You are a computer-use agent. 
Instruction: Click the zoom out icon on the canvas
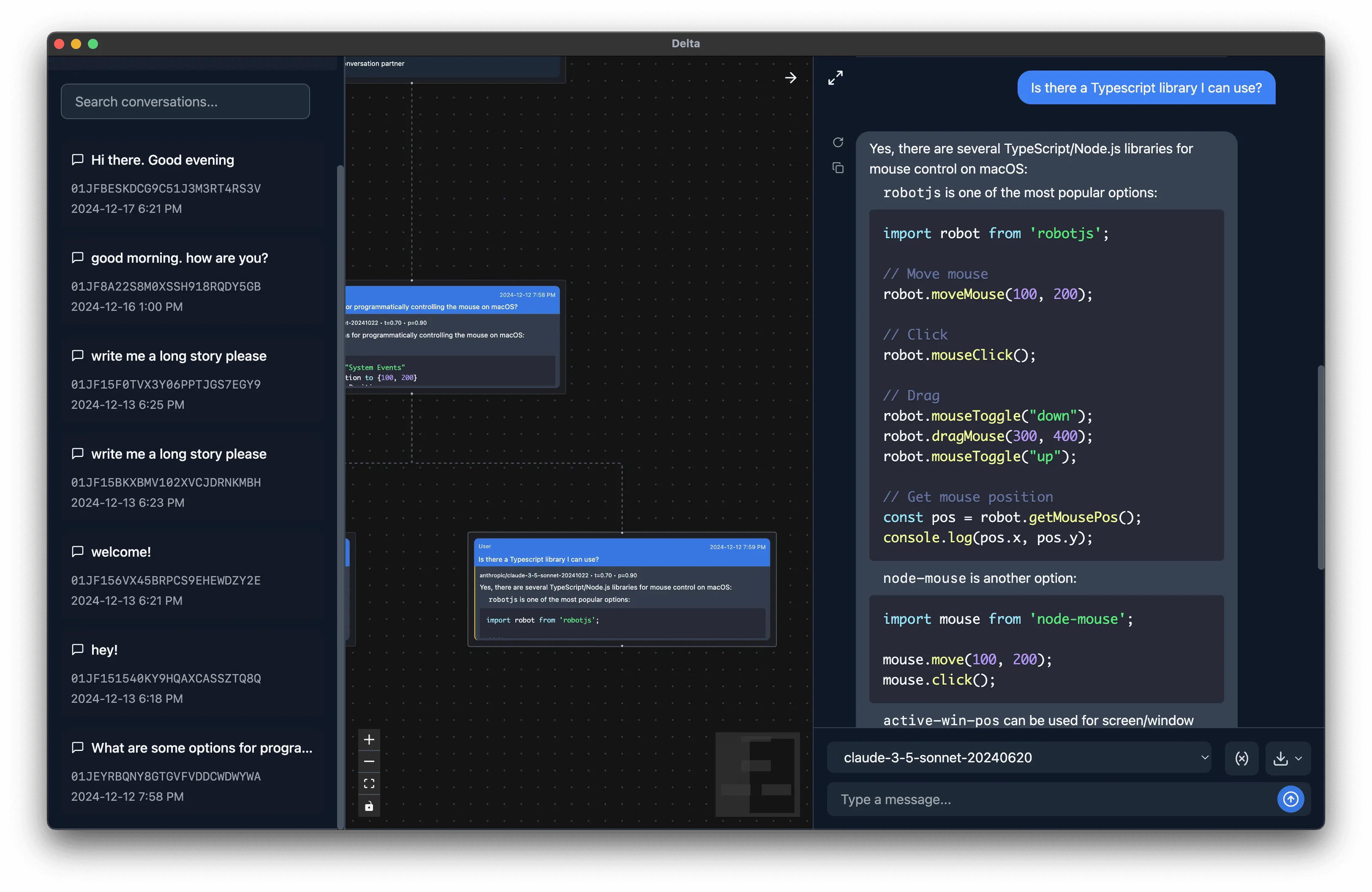pyautogui.click(x=369, y=761)
